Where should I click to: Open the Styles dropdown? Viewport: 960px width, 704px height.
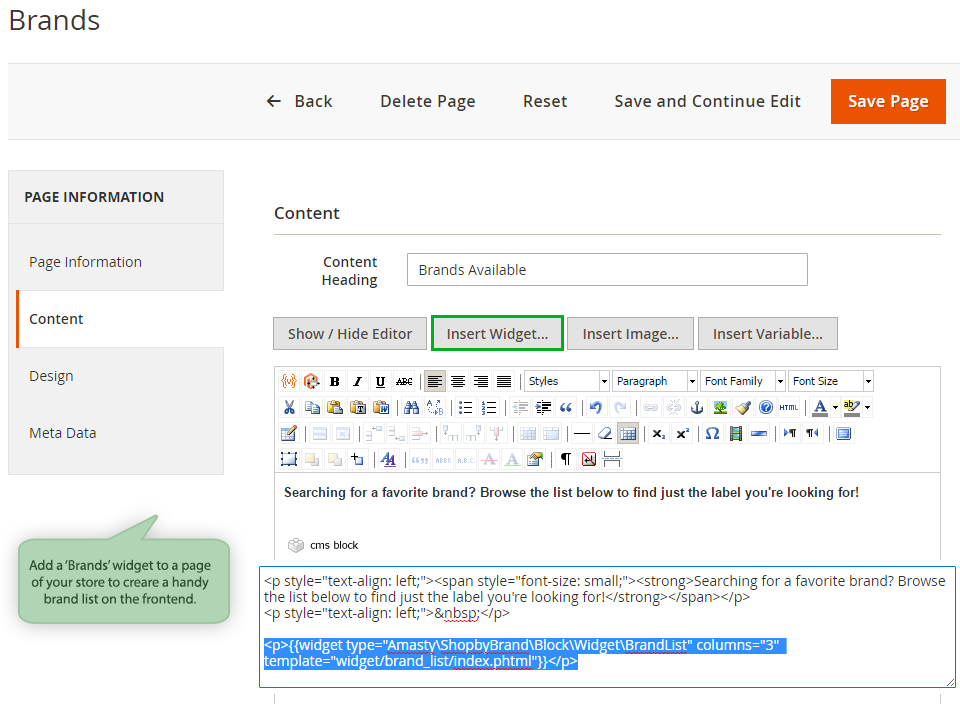566,381
